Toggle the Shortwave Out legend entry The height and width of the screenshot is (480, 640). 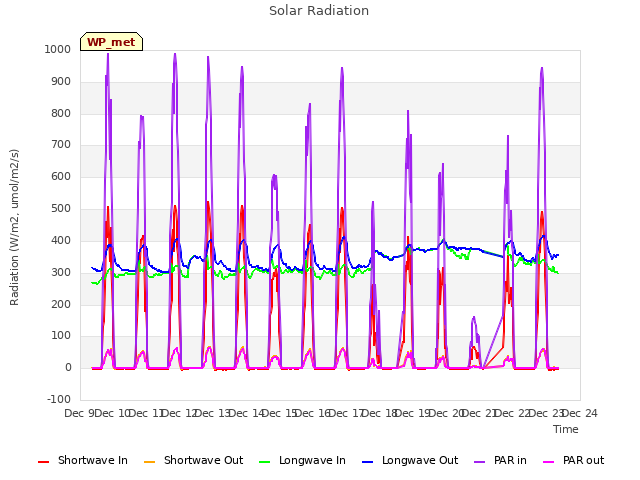[193, 460]
